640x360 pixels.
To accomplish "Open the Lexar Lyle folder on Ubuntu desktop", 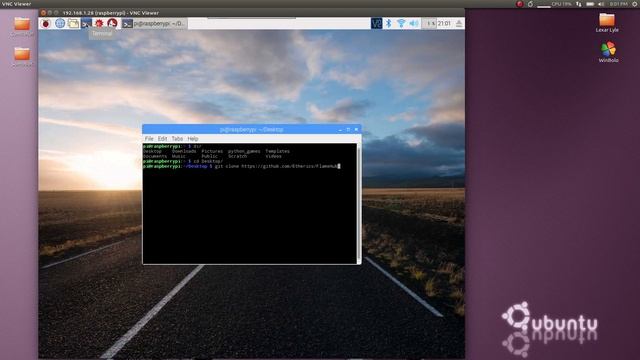I will tap(607, 23).
